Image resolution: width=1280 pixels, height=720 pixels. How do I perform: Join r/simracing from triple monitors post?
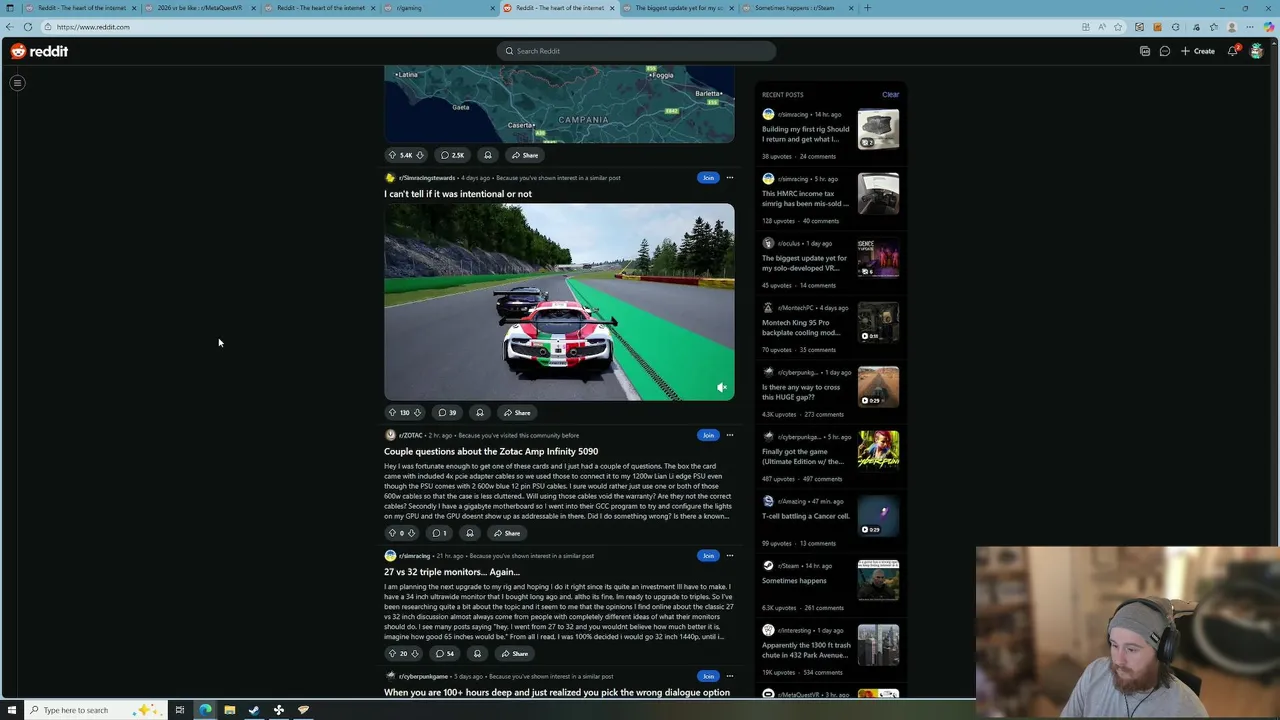[x=708, y=556]
